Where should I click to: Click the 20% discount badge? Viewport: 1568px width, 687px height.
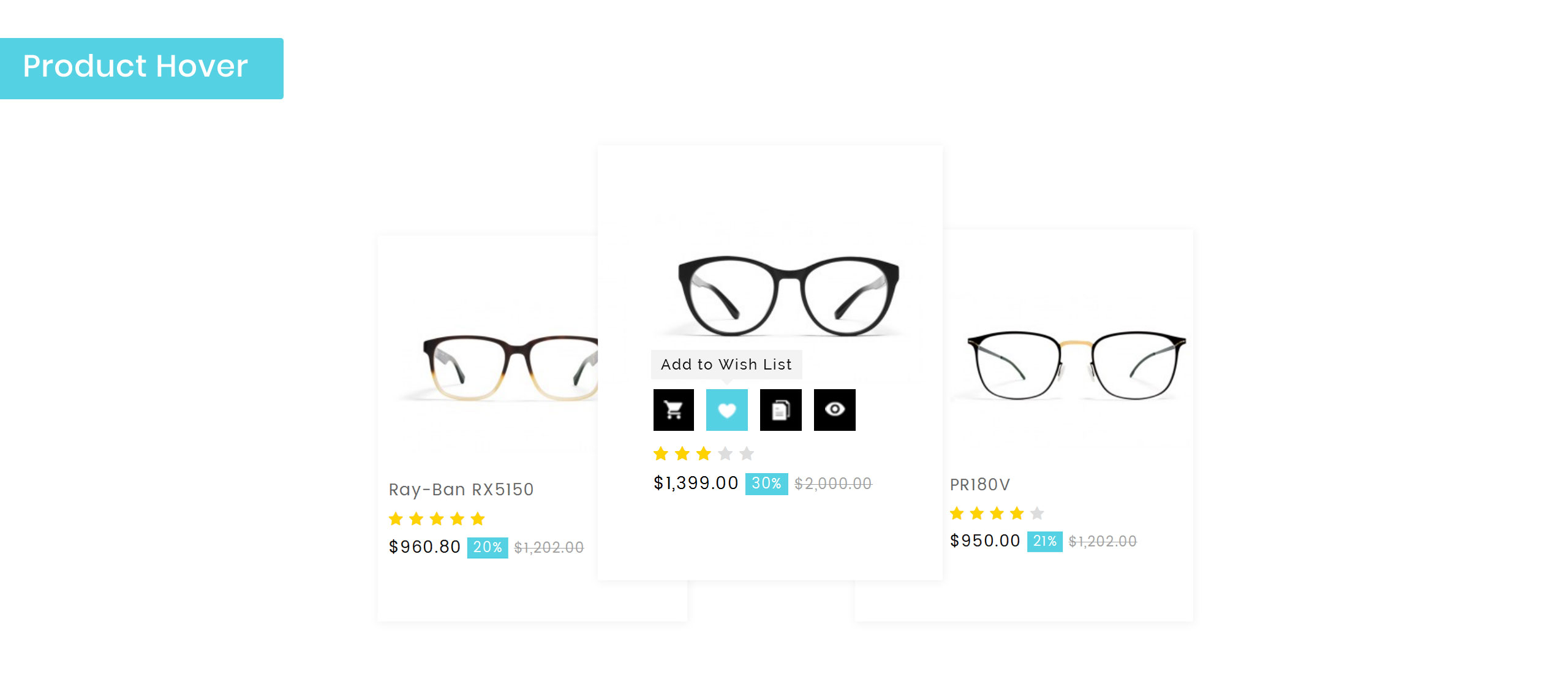coord(487,547)
